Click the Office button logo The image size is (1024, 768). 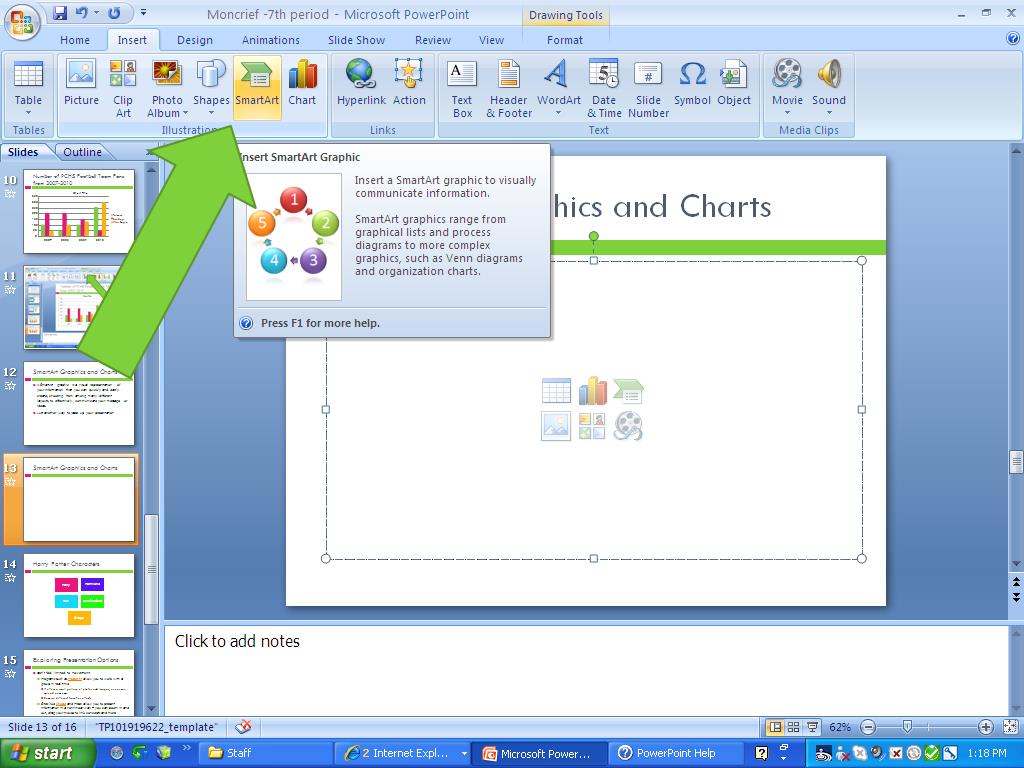pos(22,22)
